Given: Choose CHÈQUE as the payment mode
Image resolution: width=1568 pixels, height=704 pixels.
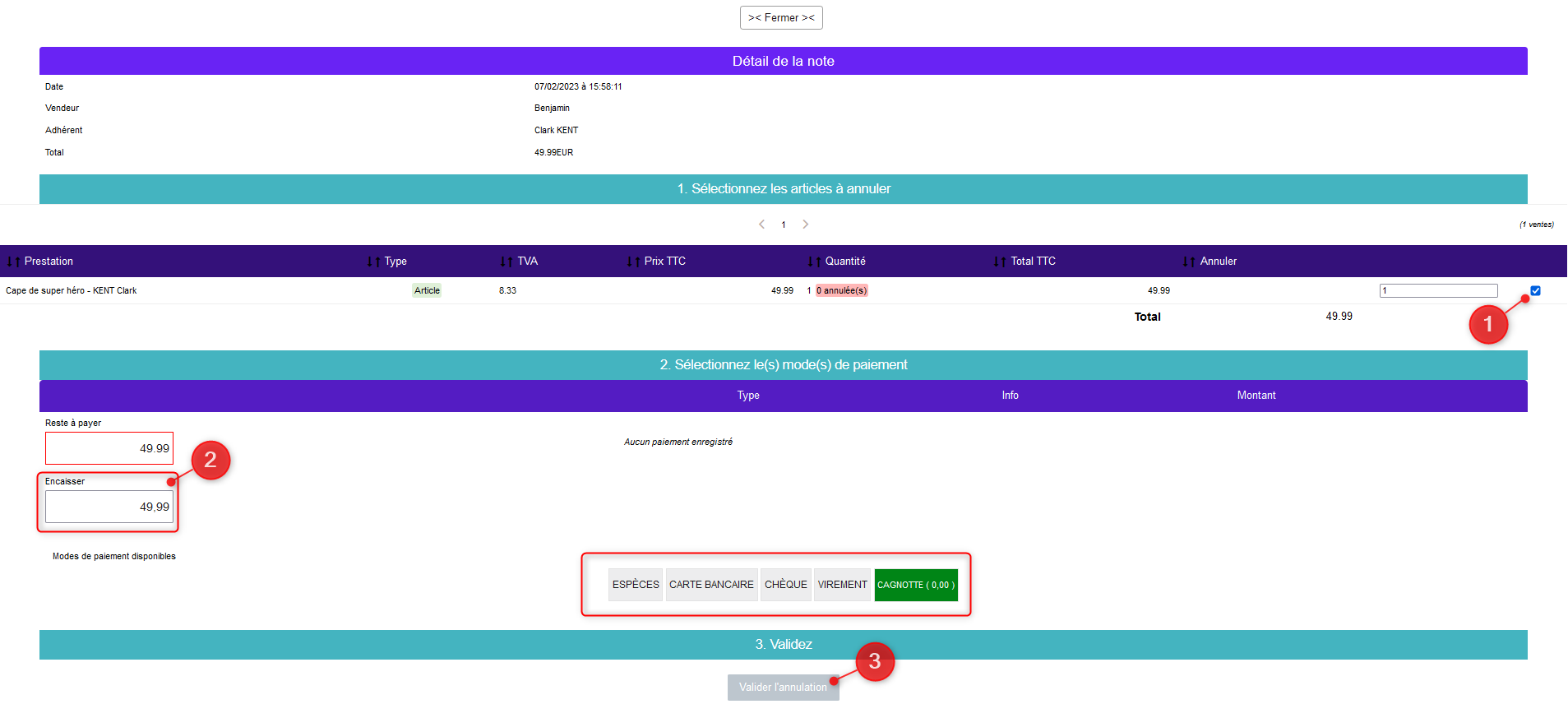Looking at the screenshot, I should pyautogui.click(x=786, y=585).
